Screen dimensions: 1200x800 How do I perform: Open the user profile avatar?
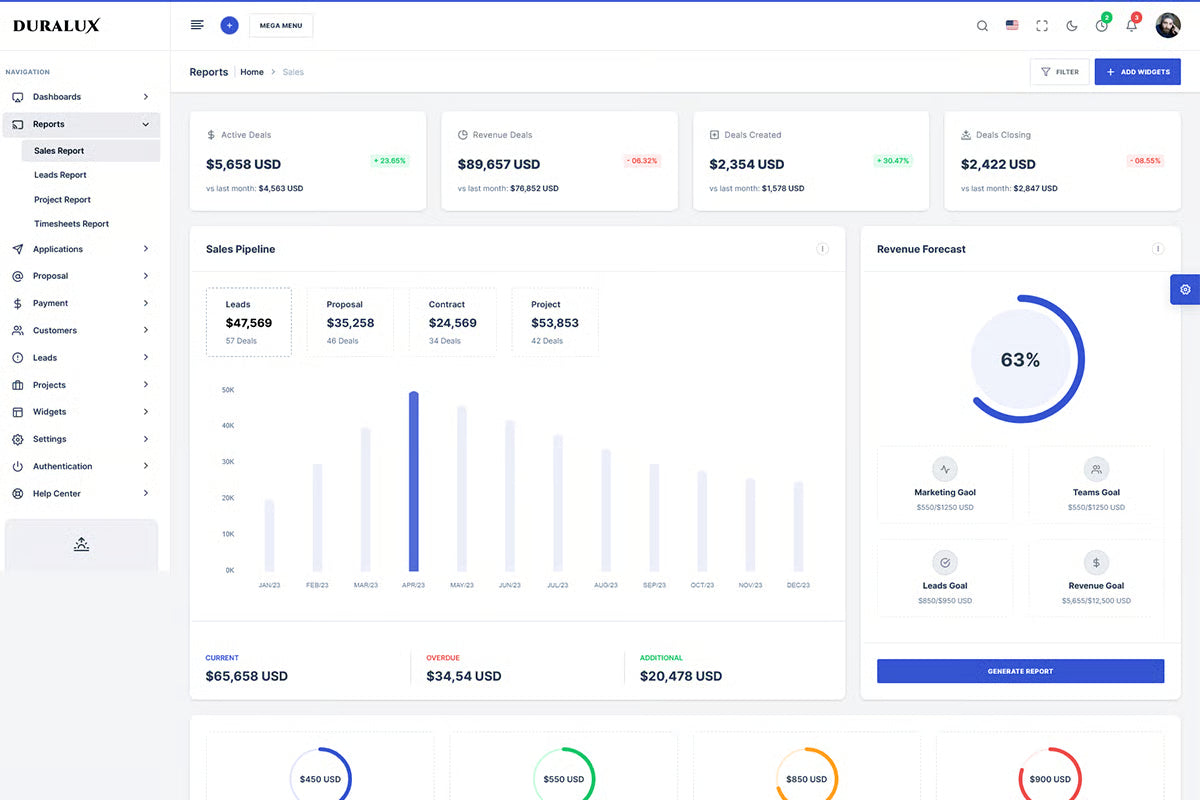click(x=1167, y=26)
